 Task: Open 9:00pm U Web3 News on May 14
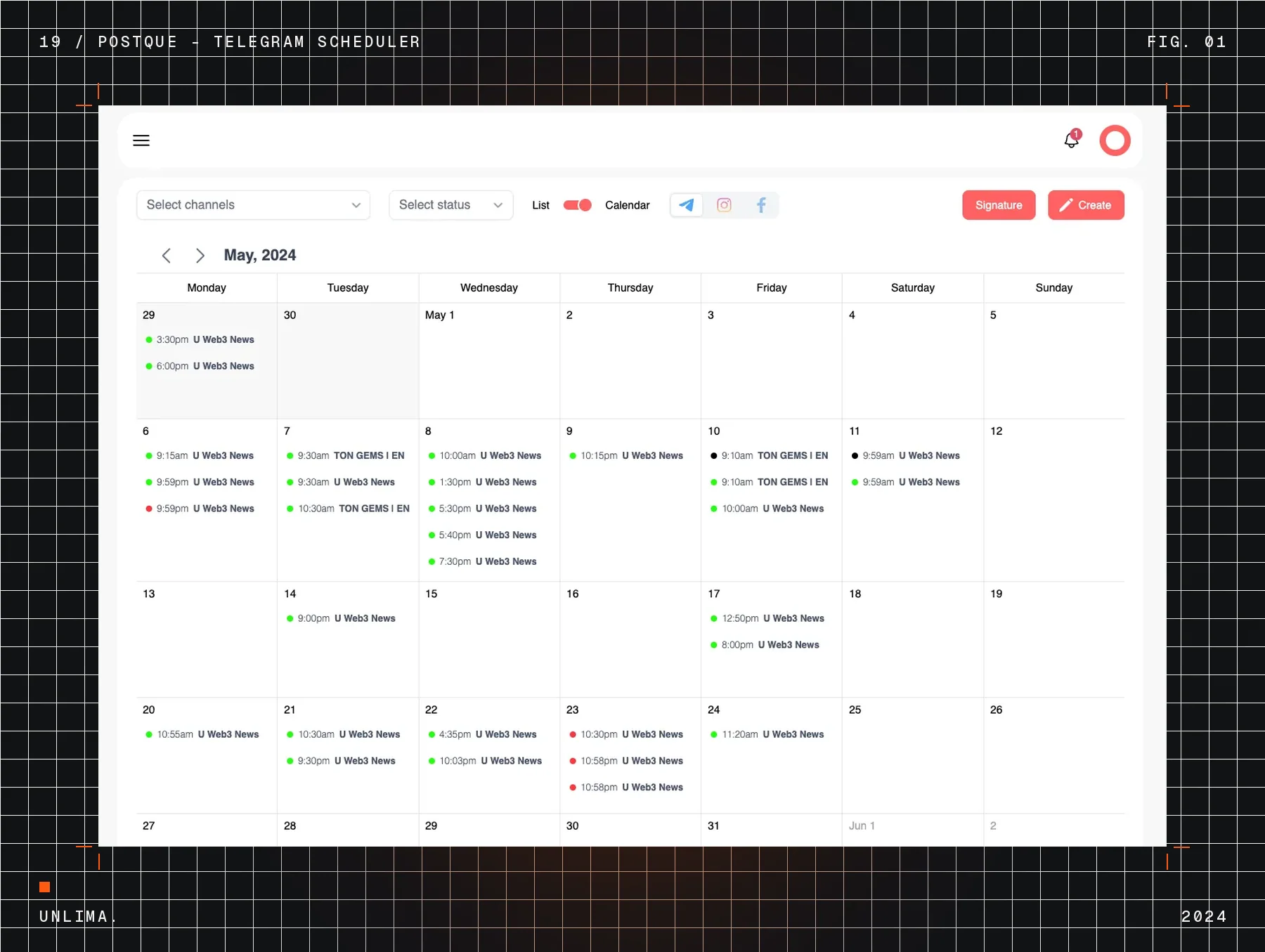click(x=341, y=618)
